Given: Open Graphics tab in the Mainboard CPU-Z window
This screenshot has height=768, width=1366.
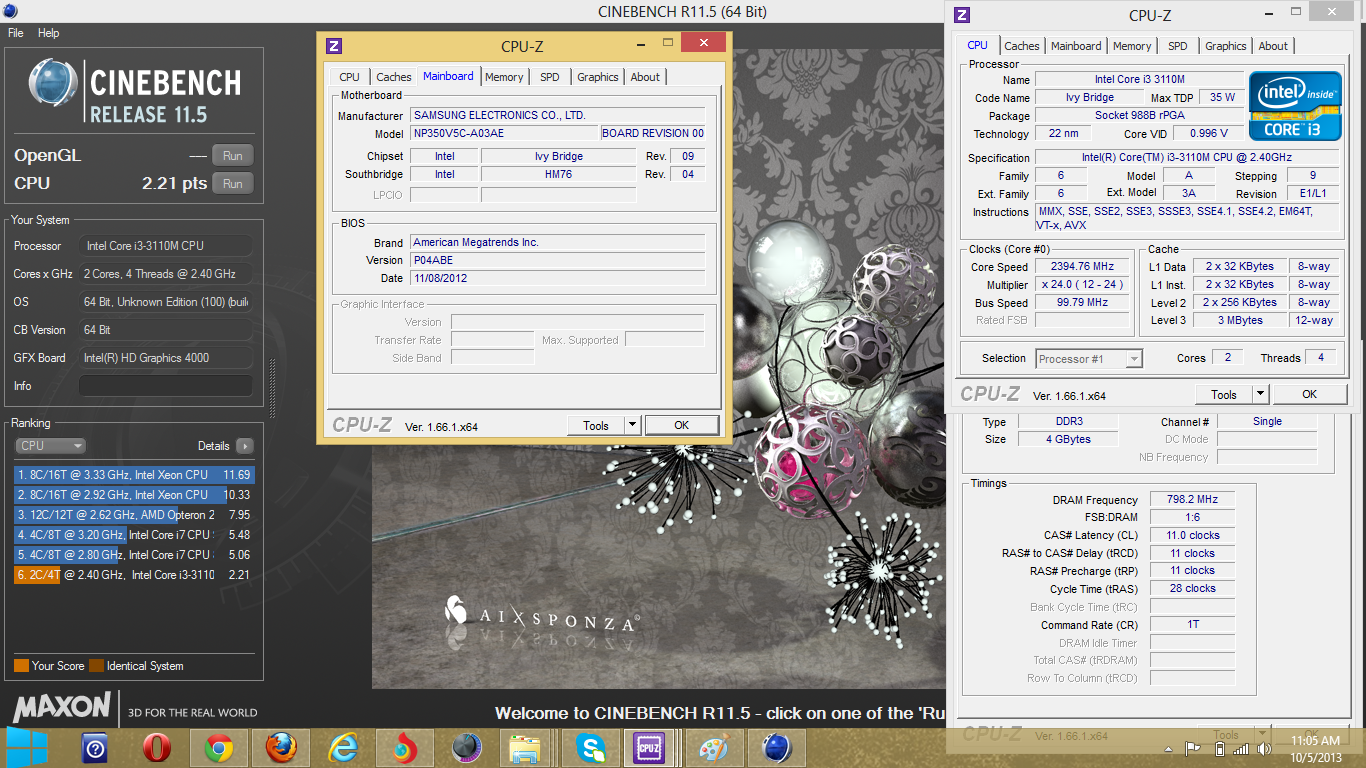Looking at the screenshot, I should coord(598,77).
